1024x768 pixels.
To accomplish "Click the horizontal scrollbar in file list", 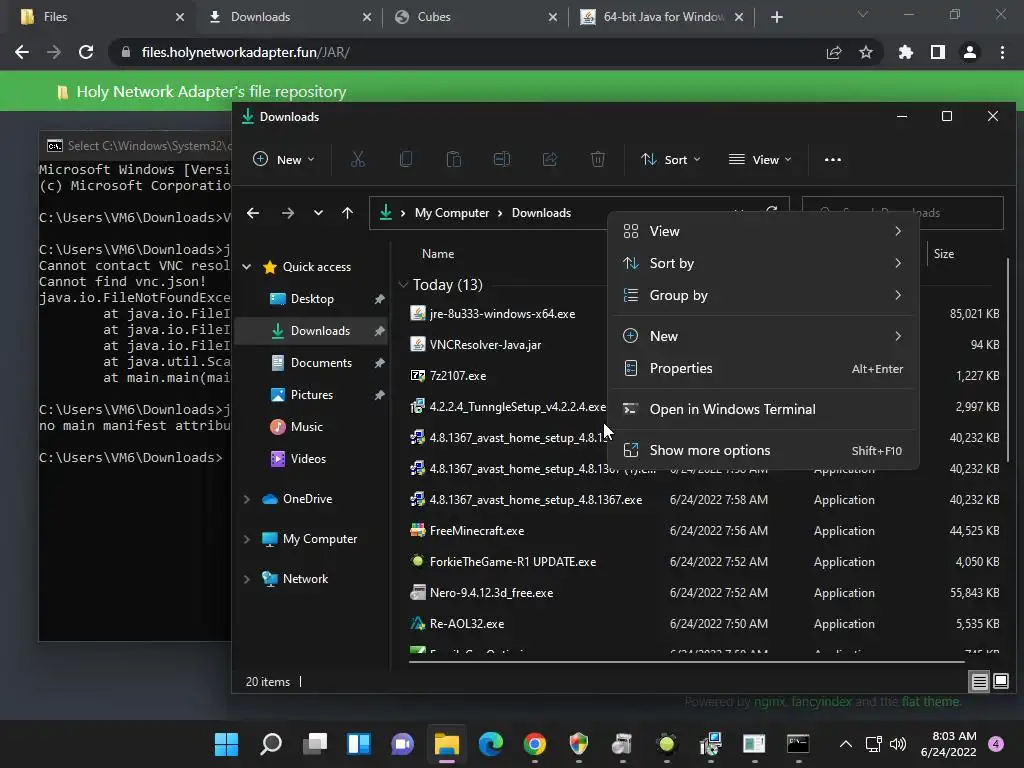I will pyautogui.click(x=686, y=662).
